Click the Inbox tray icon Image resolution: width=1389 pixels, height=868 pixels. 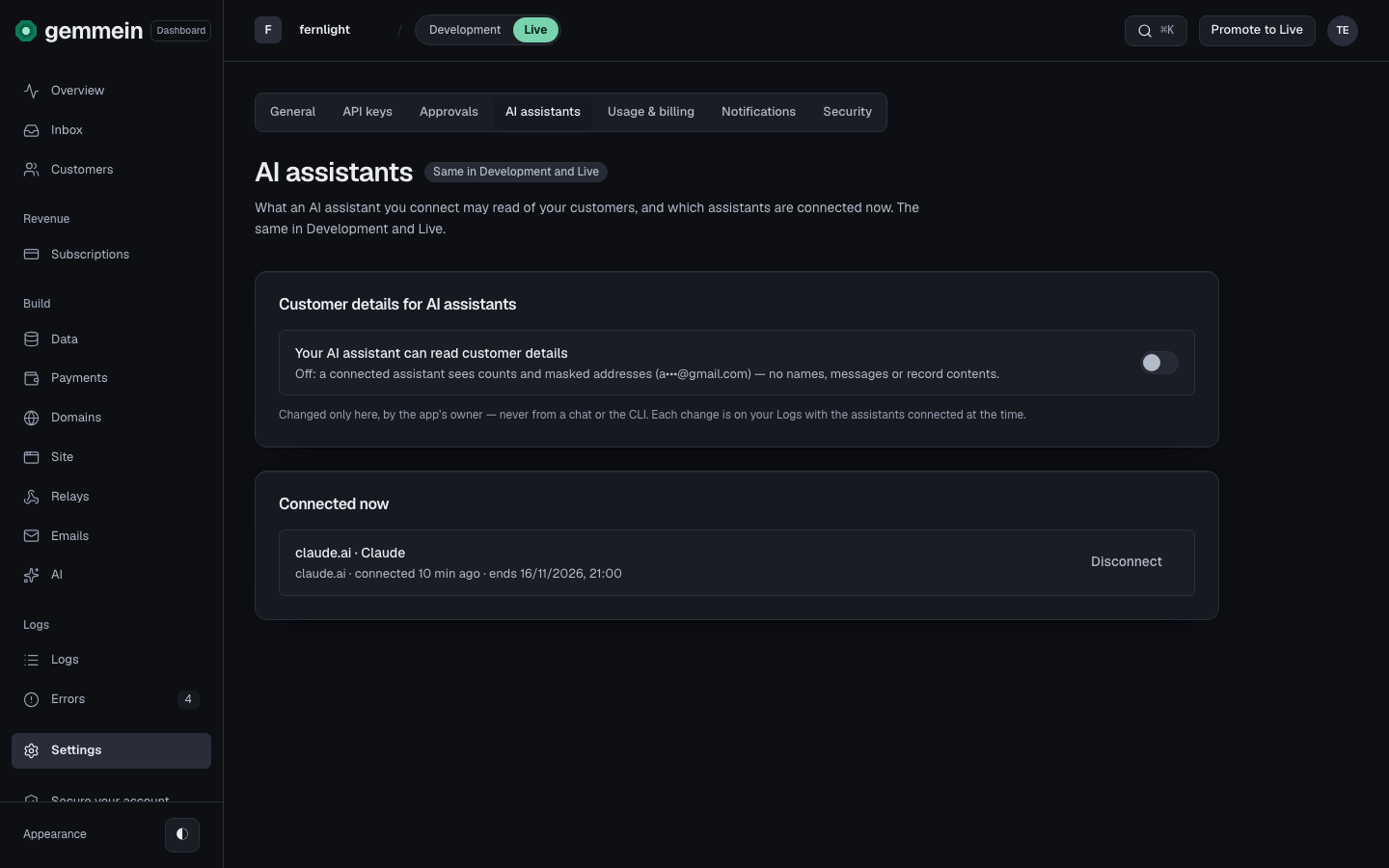pyautogui.click(x=32, y=130)
